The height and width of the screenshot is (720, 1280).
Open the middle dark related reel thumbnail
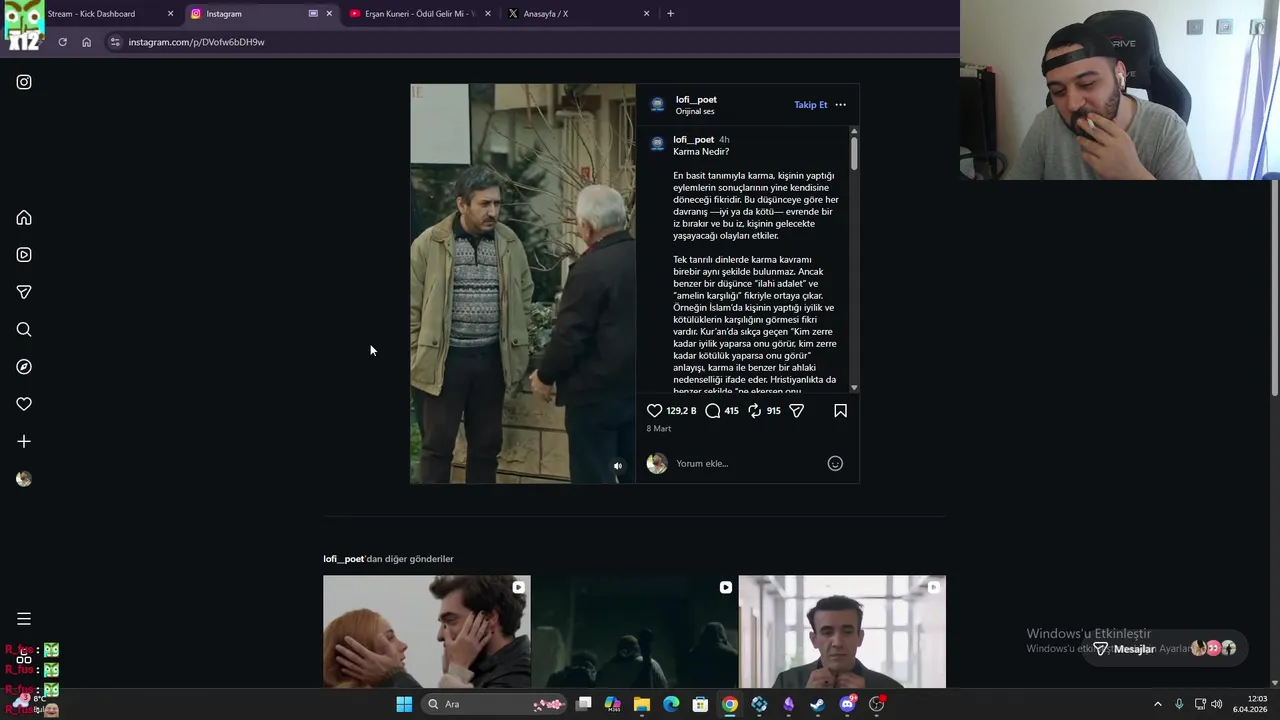tap(634, 632)
